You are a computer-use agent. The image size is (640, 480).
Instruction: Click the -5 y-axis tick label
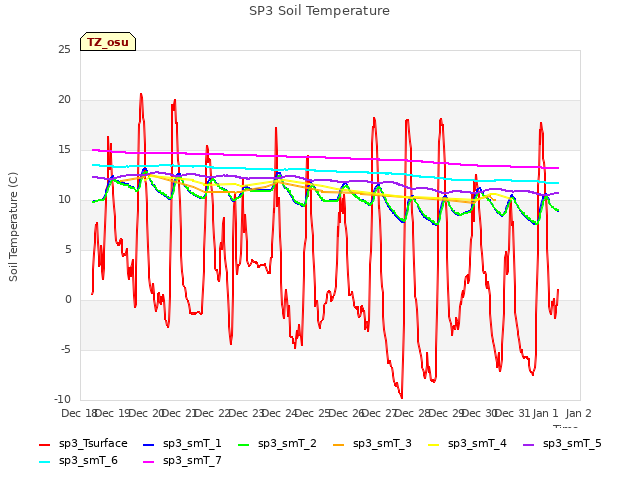[66, 350]
